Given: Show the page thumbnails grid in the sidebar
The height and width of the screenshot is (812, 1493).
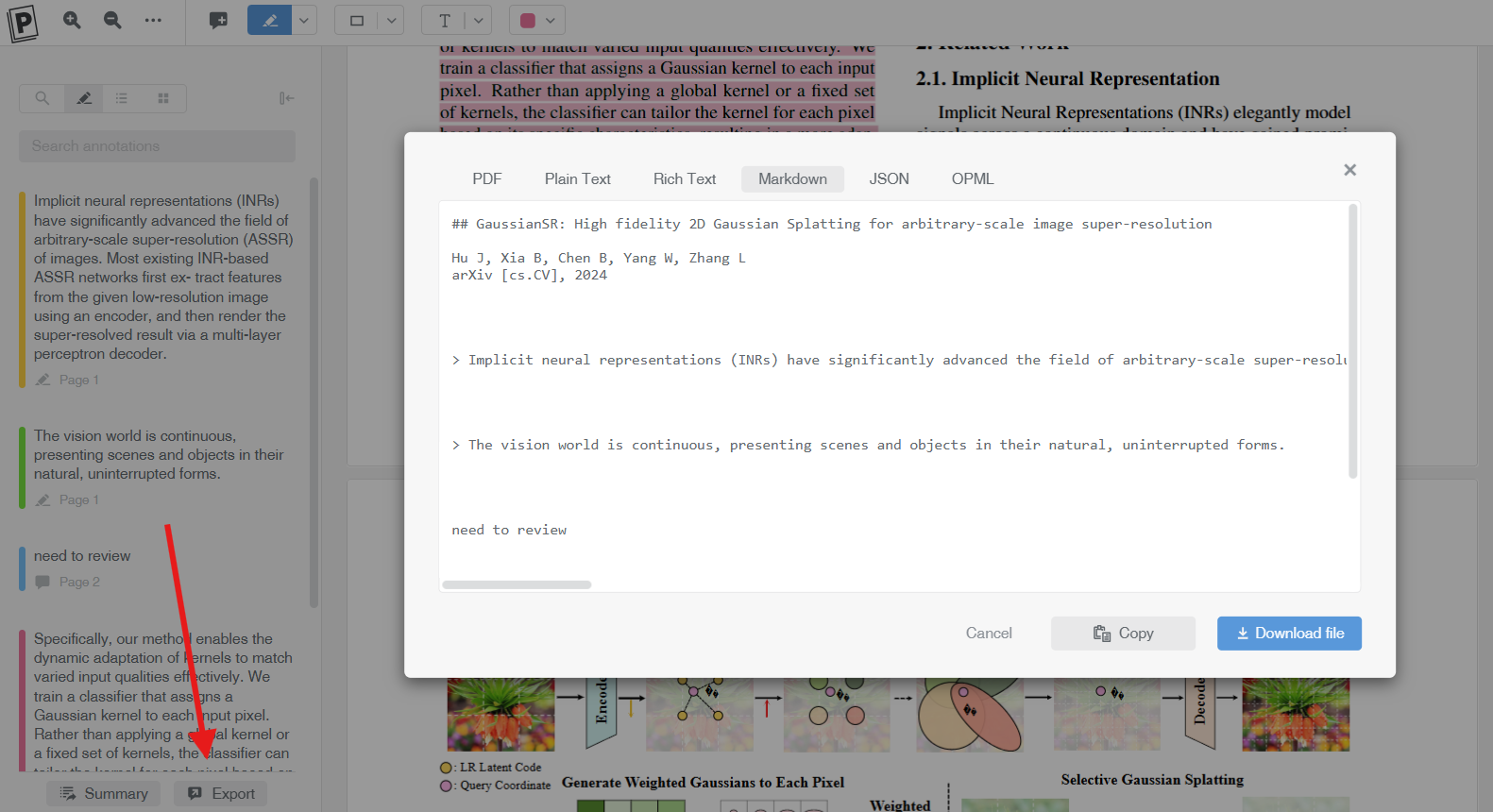Looking at the screenshot, I should (x=163, y=98).
